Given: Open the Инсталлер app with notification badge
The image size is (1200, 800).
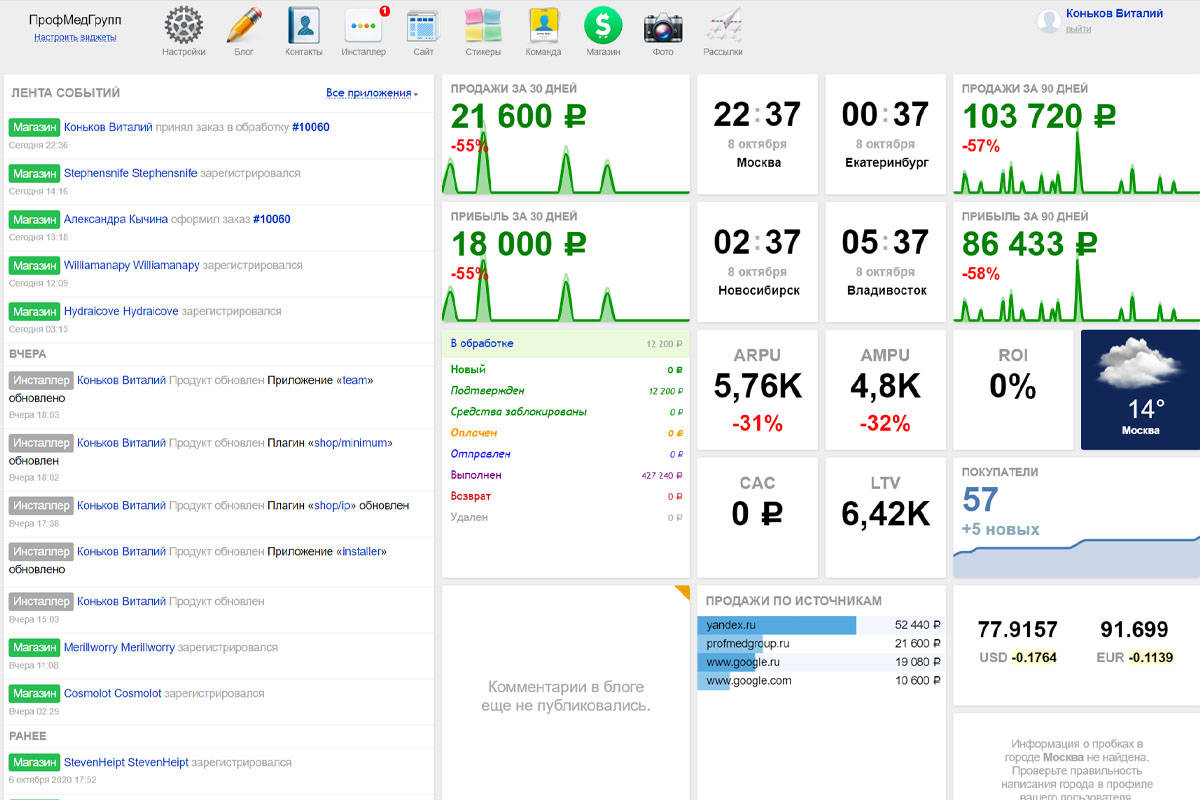Looking at the screenshot, I should pyautogui.click(x=363, y=26).
